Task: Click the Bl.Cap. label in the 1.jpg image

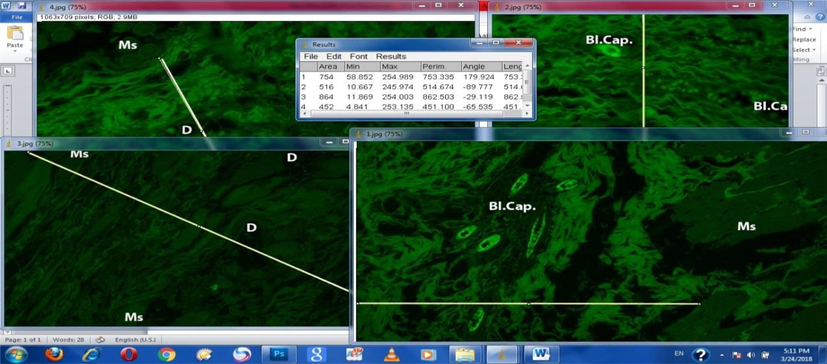Action: tap(512, 207)
